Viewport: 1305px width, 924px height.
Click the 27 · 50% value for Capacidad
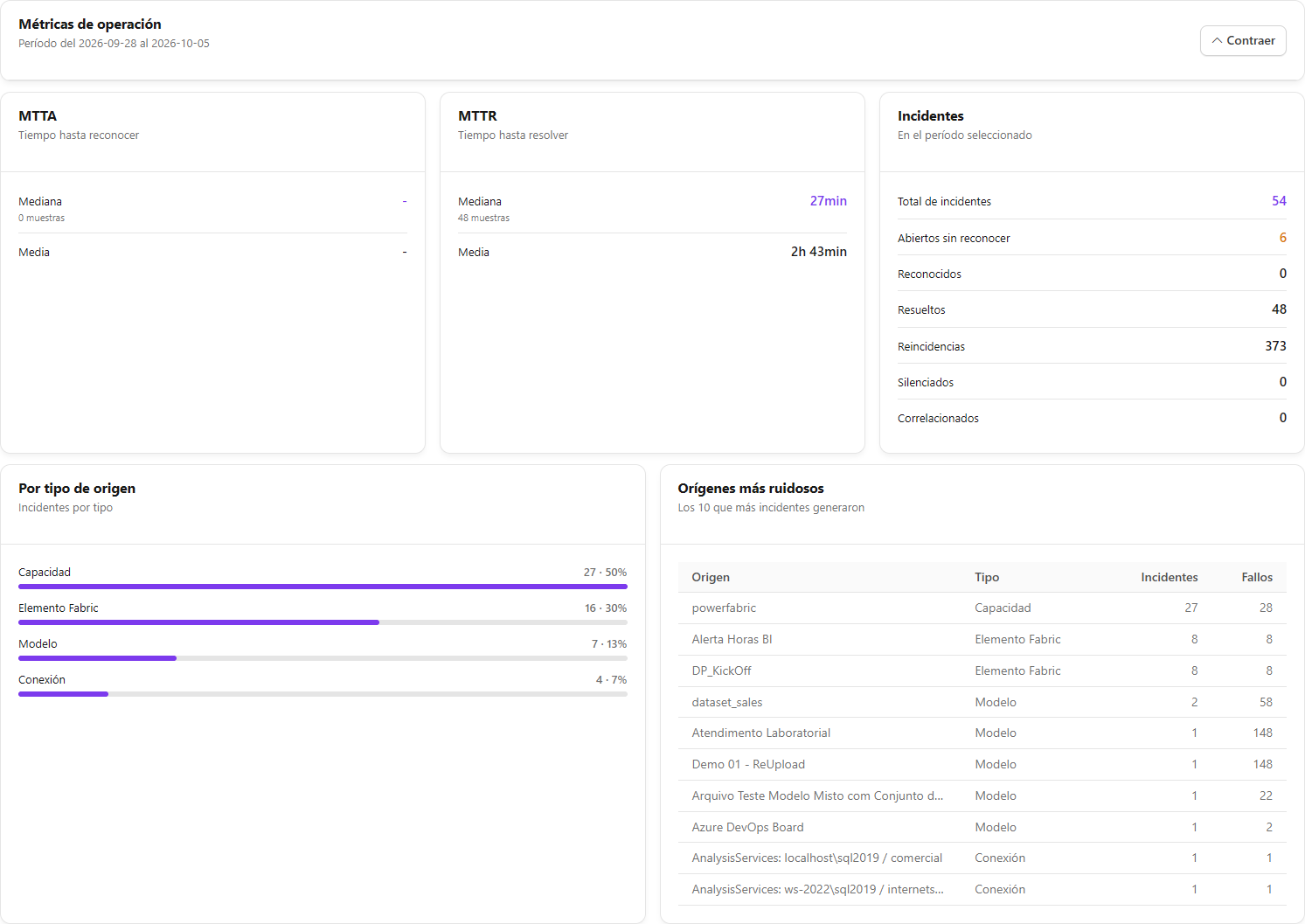pos(605,573)
